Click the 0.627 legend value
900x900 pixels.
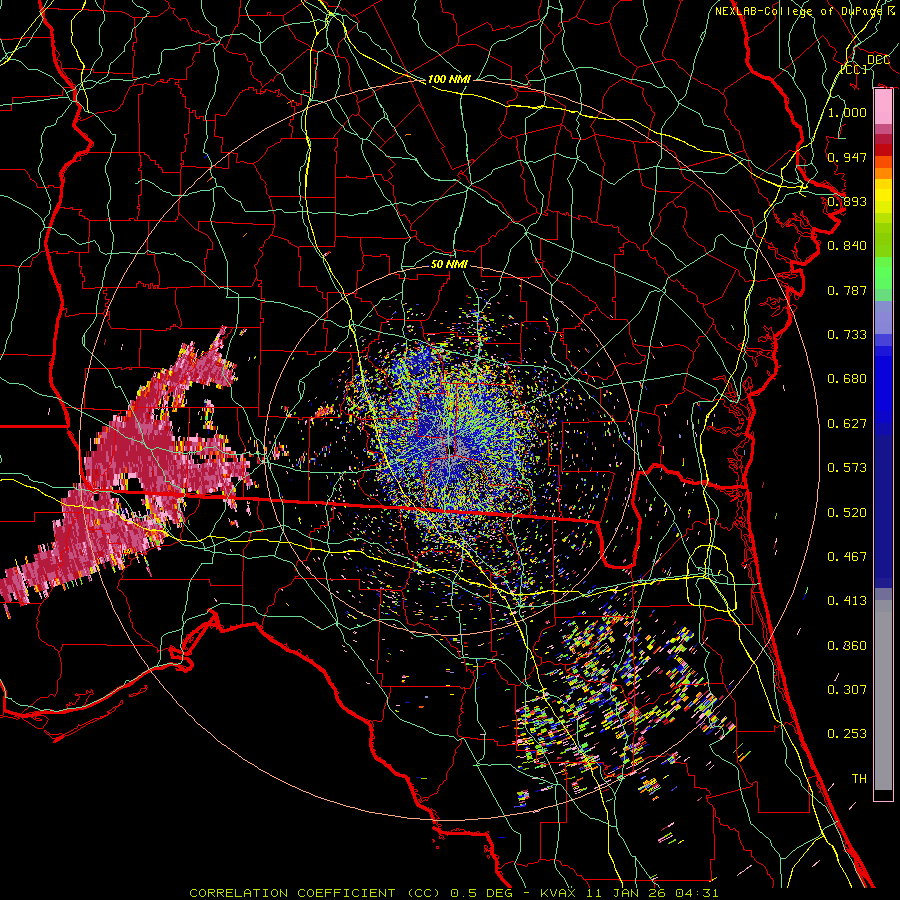847,424
